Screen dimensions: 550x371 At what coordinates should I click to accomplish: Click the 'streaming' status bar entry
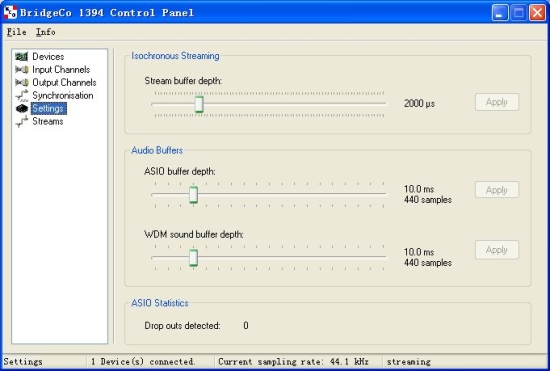(408, 362)
